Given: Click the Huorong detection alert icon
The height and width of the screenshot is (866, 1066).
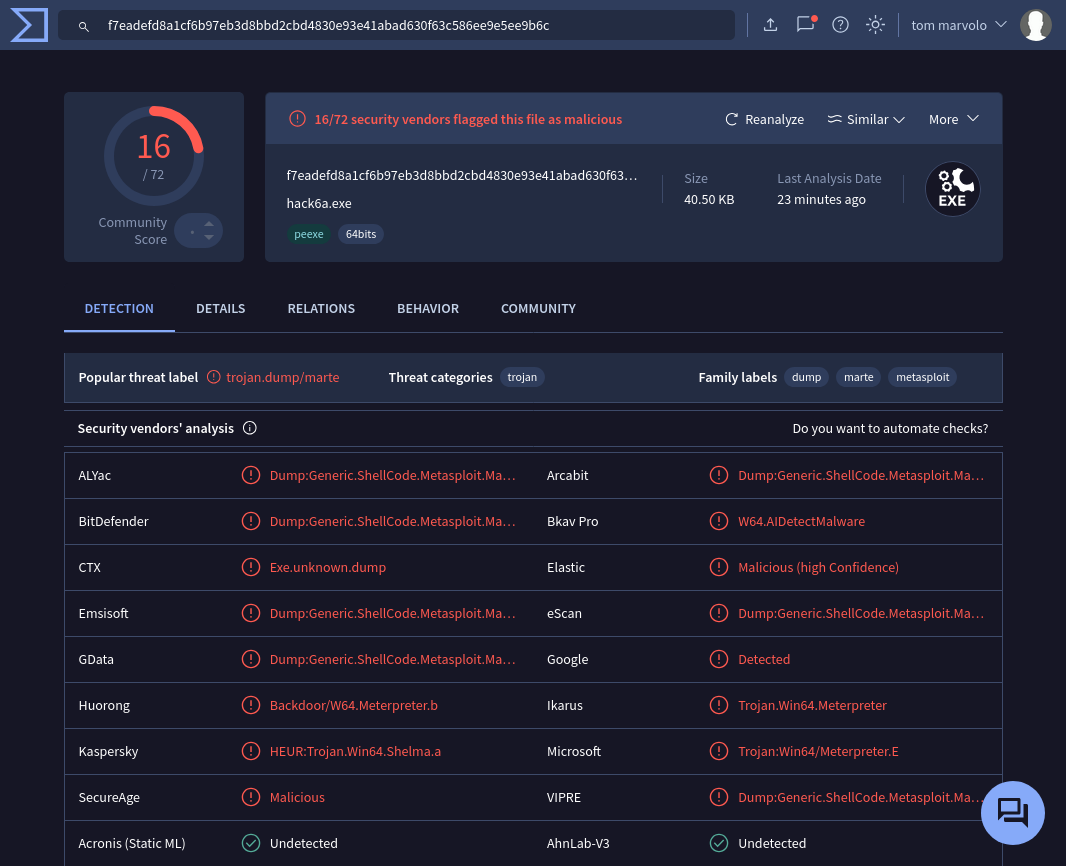Looking at the screenshot, I should 251,705.
